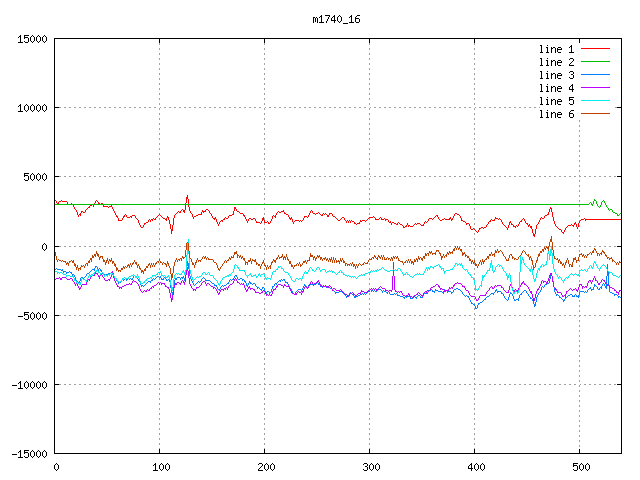Toggle the "line 3" legend entry
The width and height of the screenshot is (640, 480).
[x=556, y=75]
